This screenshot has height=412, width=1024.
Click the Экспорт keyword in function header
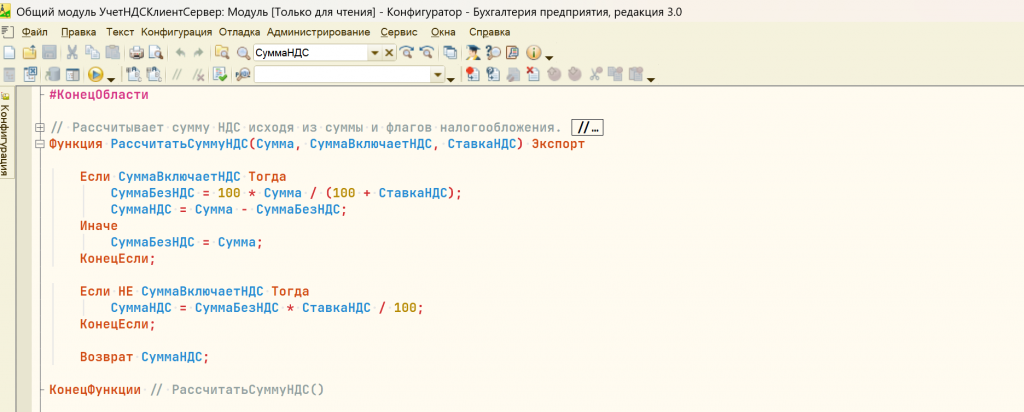558,144
